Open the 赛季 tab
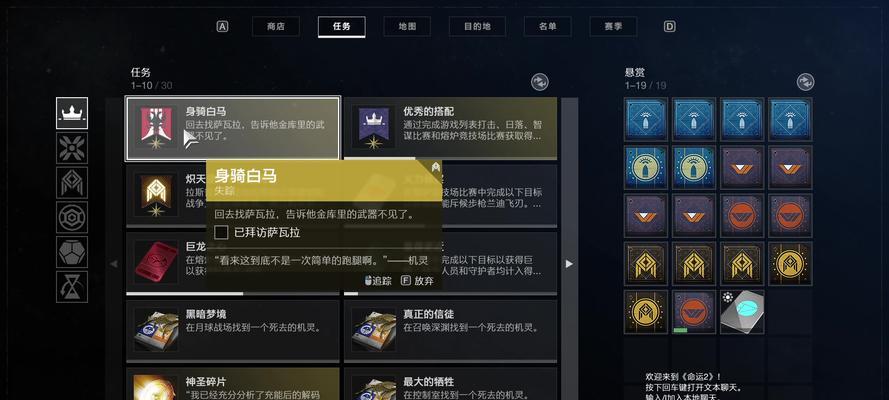 point(613,27)
